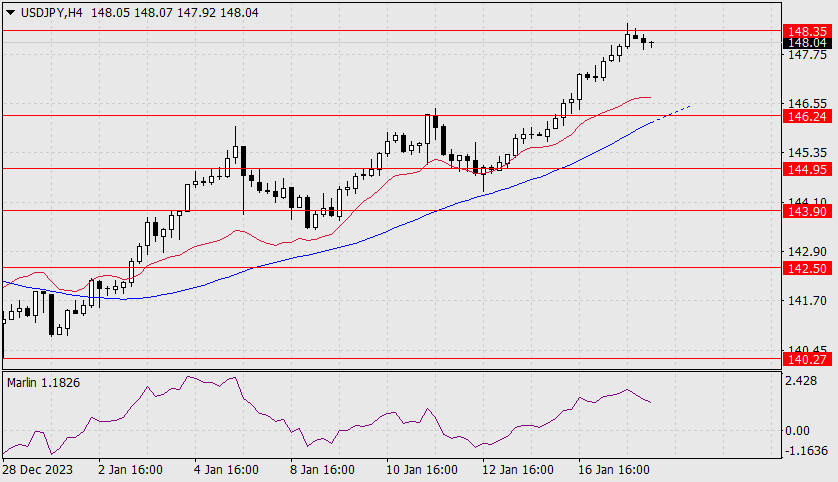The image size is (838, 482).
Task: Select the 146.24 red price level label
Action: [x=807, y=116]
